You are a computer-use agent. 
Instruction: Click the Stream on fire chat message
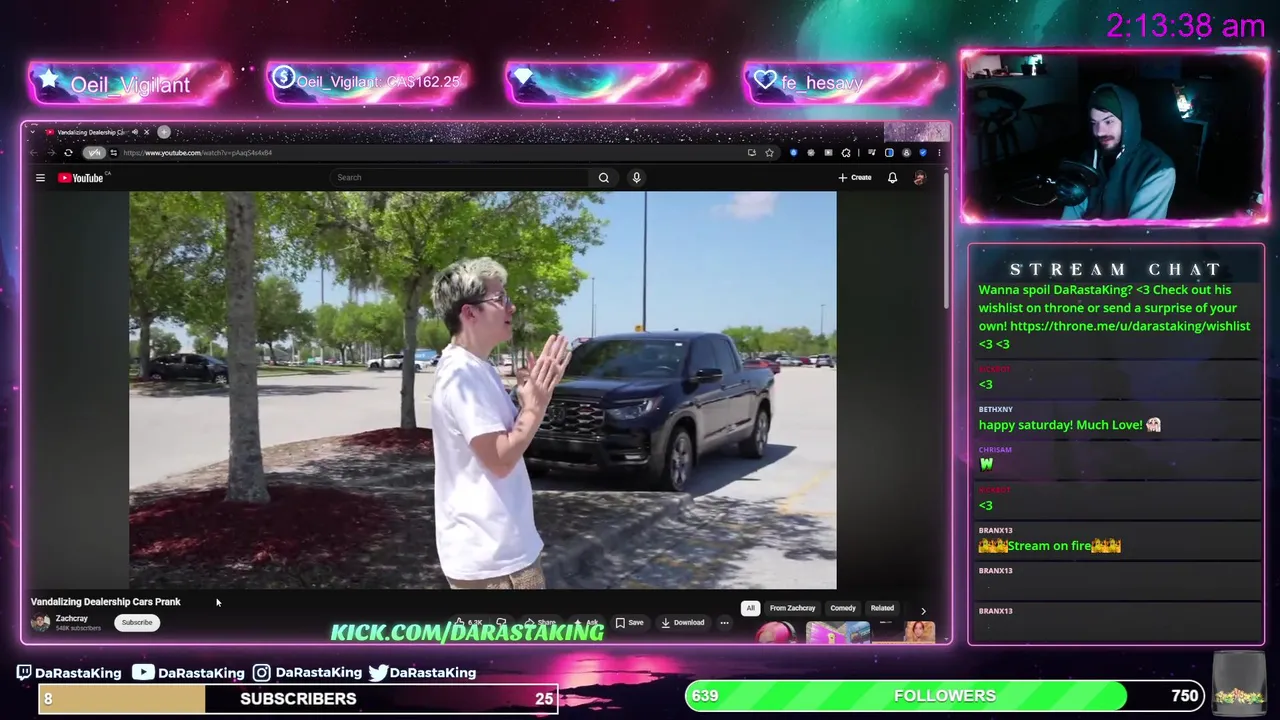(1049, 546)
